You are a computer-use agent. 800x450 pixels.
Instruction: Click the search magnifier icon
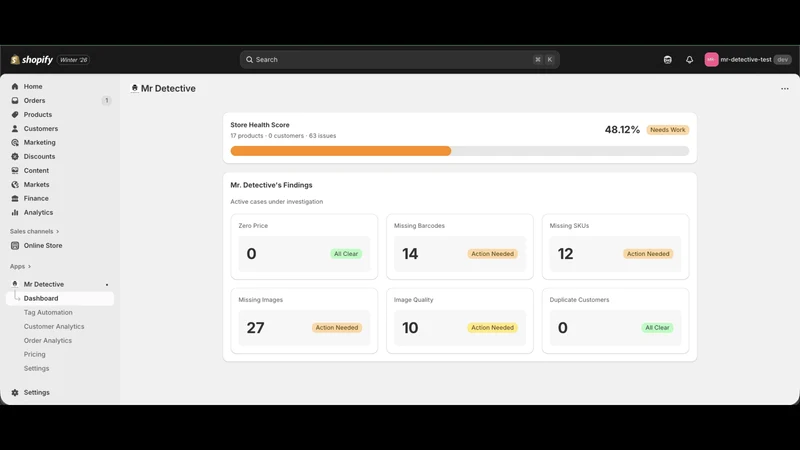tap(249, 60)
